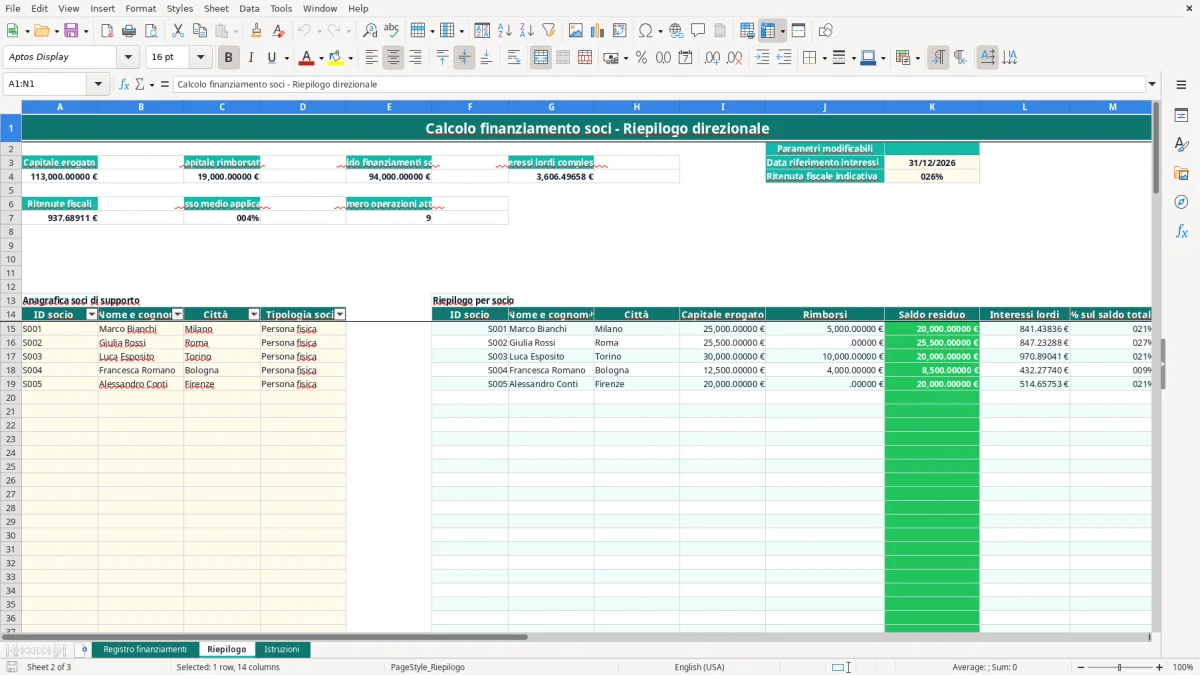Viewport: 1200px width, 675px height.
Task: Toggle Italic formatting
Action: pyautogui.click(x=251, y=58)
